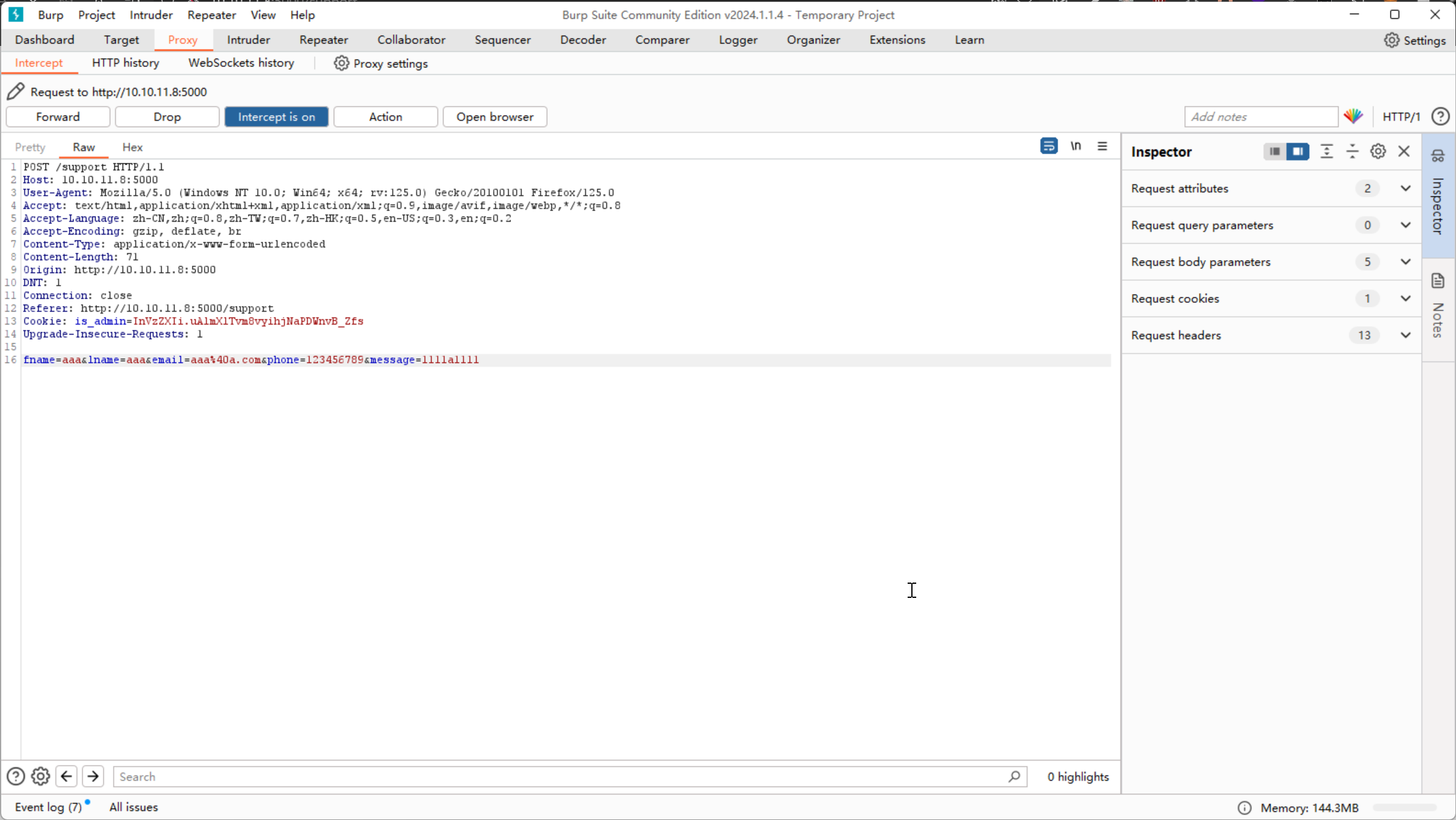This screenshot has width=1456, height=820.
Task: Switch to the Intruder tab
Action: (x=248, y=40)
